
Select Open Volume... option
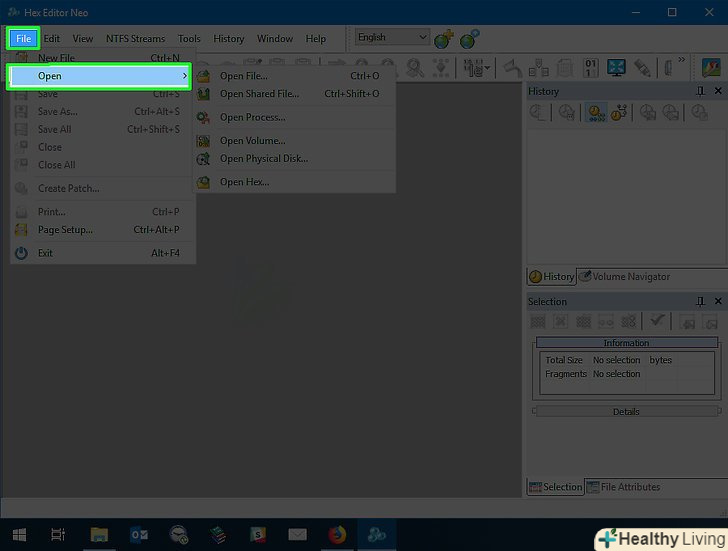click(294, 141)
